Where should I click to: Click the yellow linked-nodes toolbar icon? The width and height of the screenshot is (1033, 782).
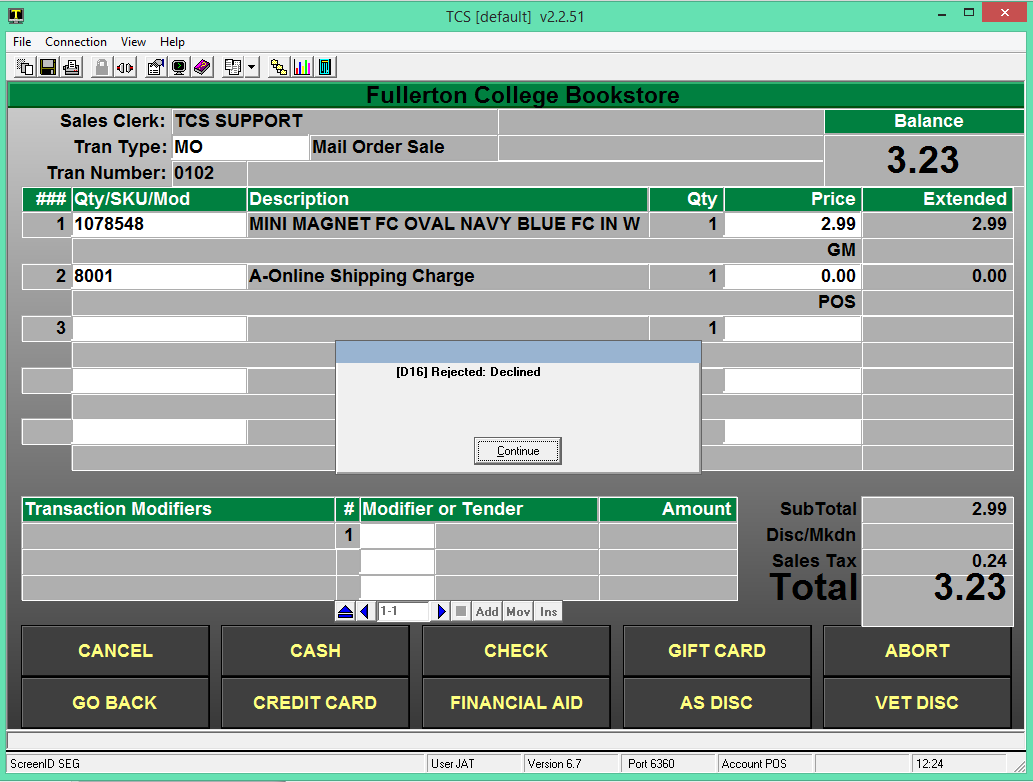(279, 67)
